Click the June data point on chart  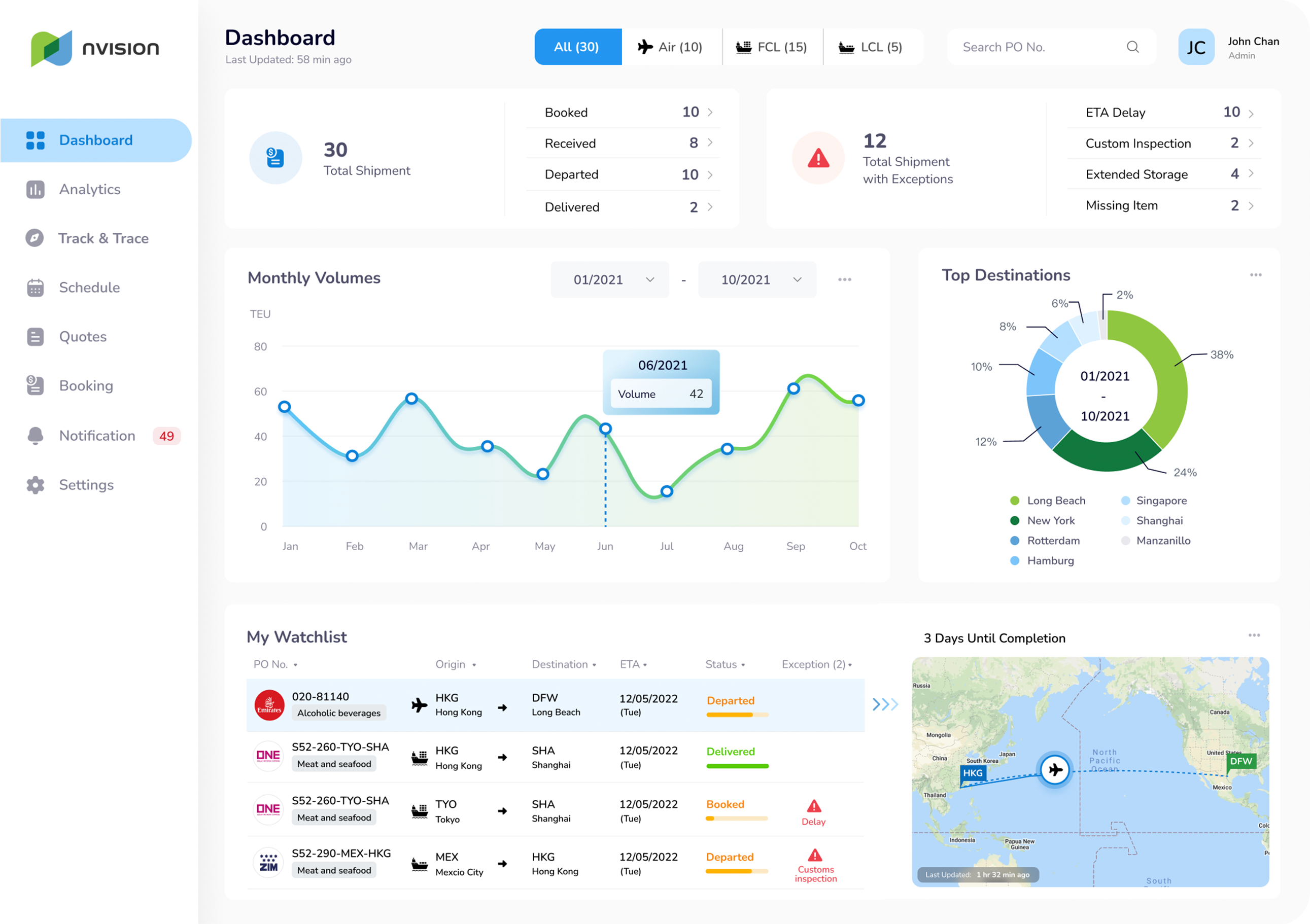(x=606, y=429)
